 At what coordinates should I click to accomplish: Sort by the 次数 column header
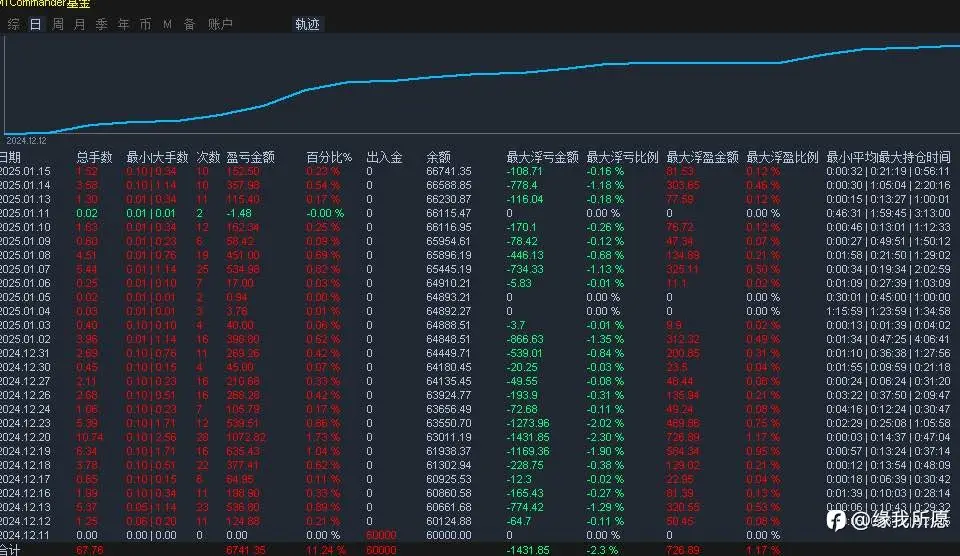point(208,157)
